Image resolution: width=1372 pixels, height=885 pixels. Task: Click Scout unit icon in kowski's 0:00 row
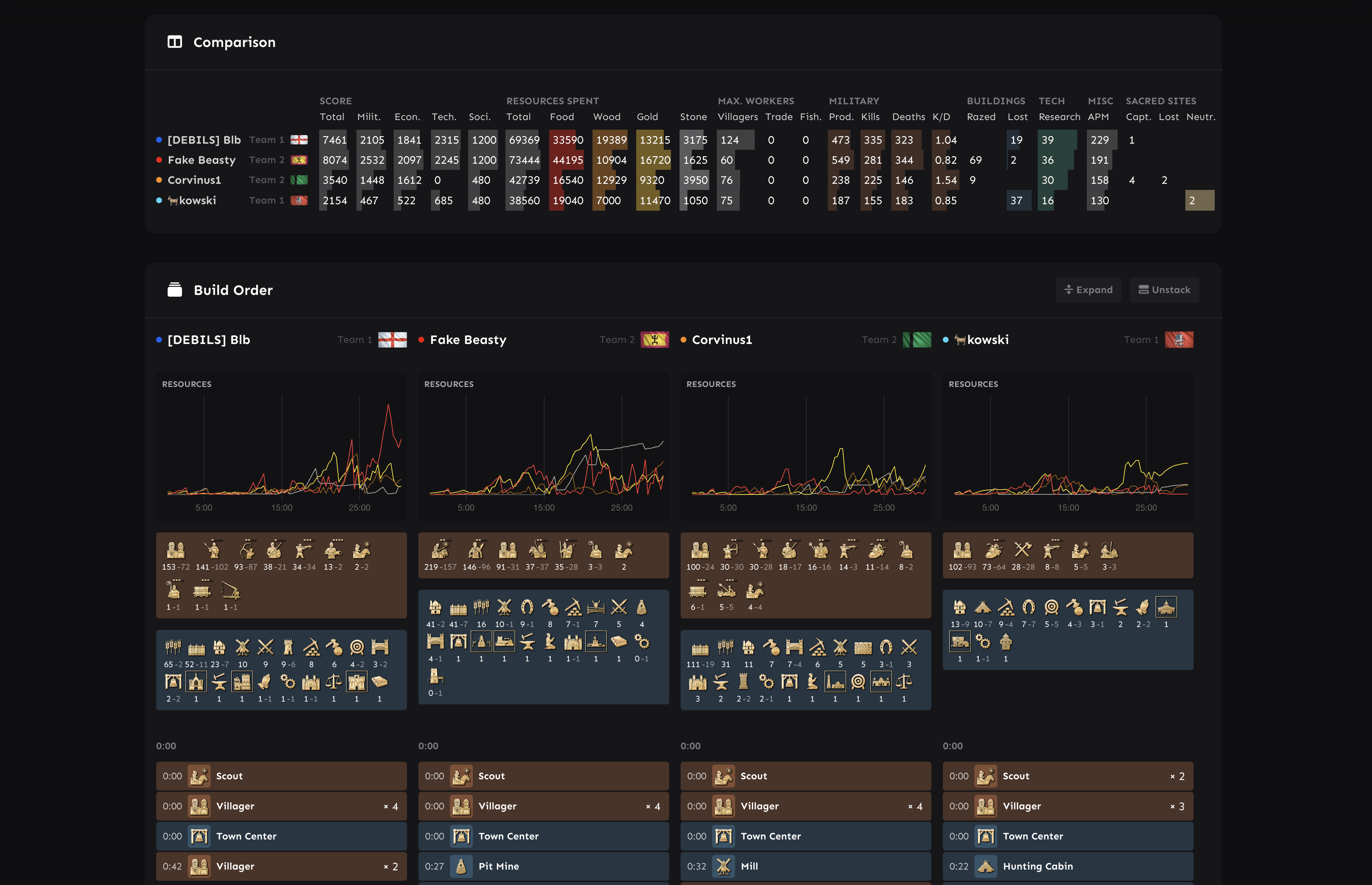point(986,776)
